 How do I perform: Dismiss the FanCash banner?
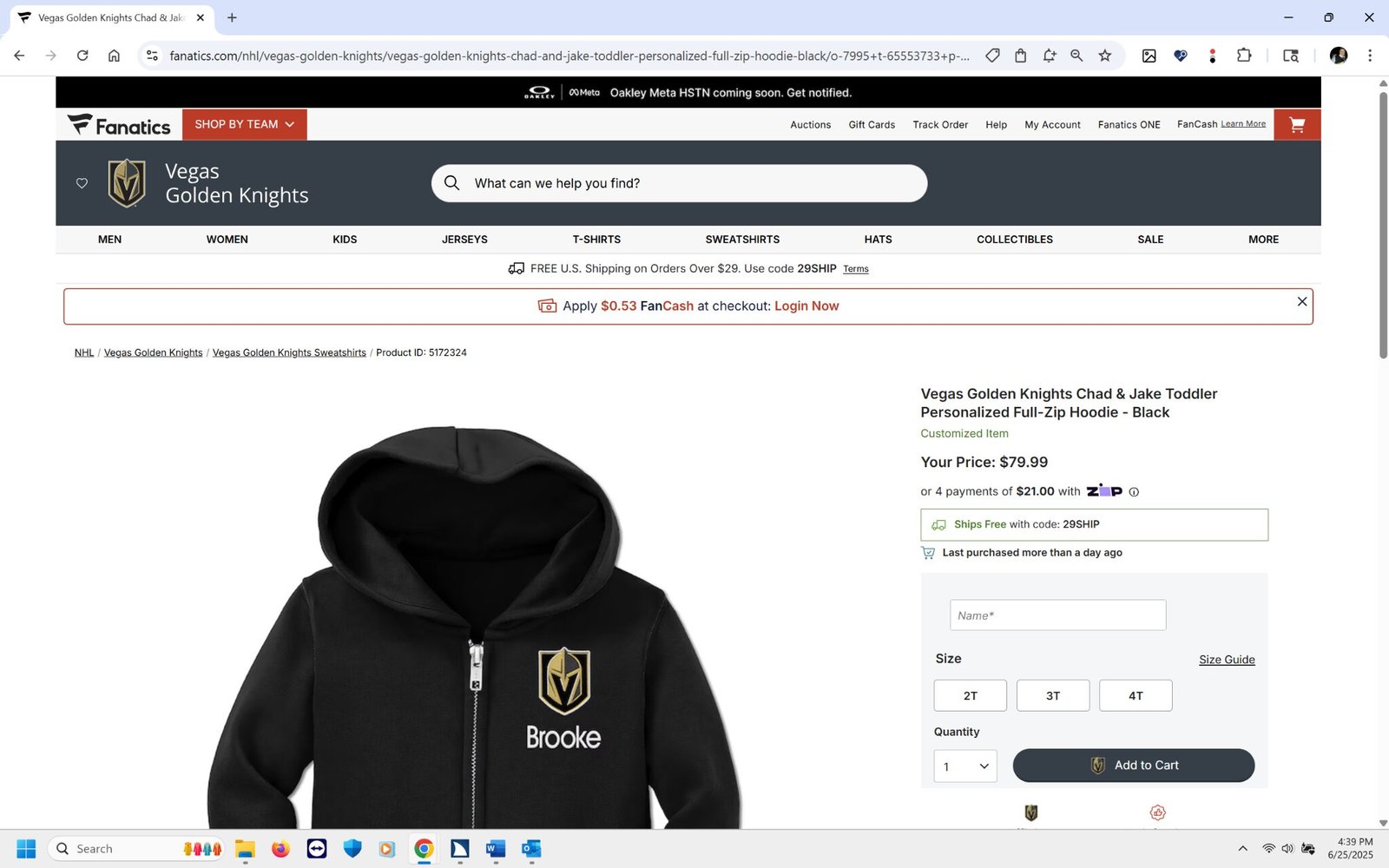1302,301
